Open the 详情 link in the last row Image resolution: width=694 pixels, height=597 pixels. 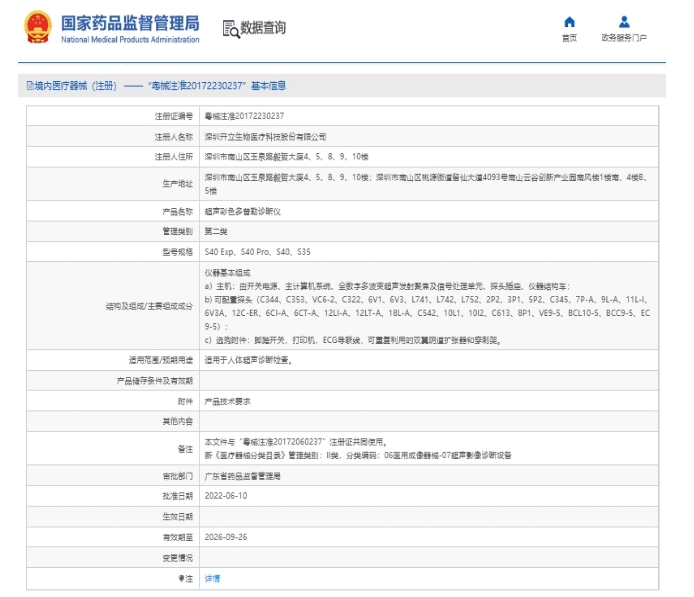[x=212, y=579]
